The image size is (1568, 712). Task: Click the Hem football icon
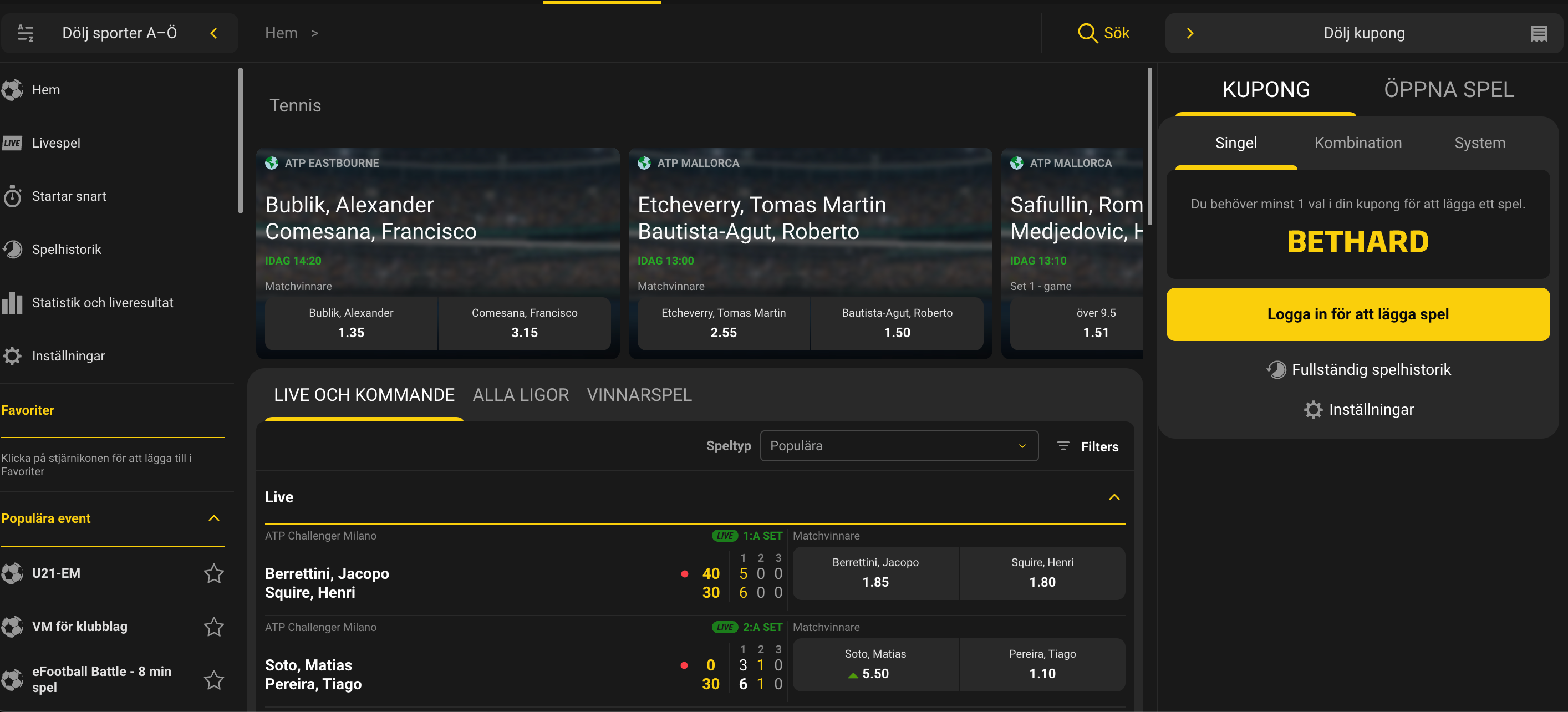(12, 90)
